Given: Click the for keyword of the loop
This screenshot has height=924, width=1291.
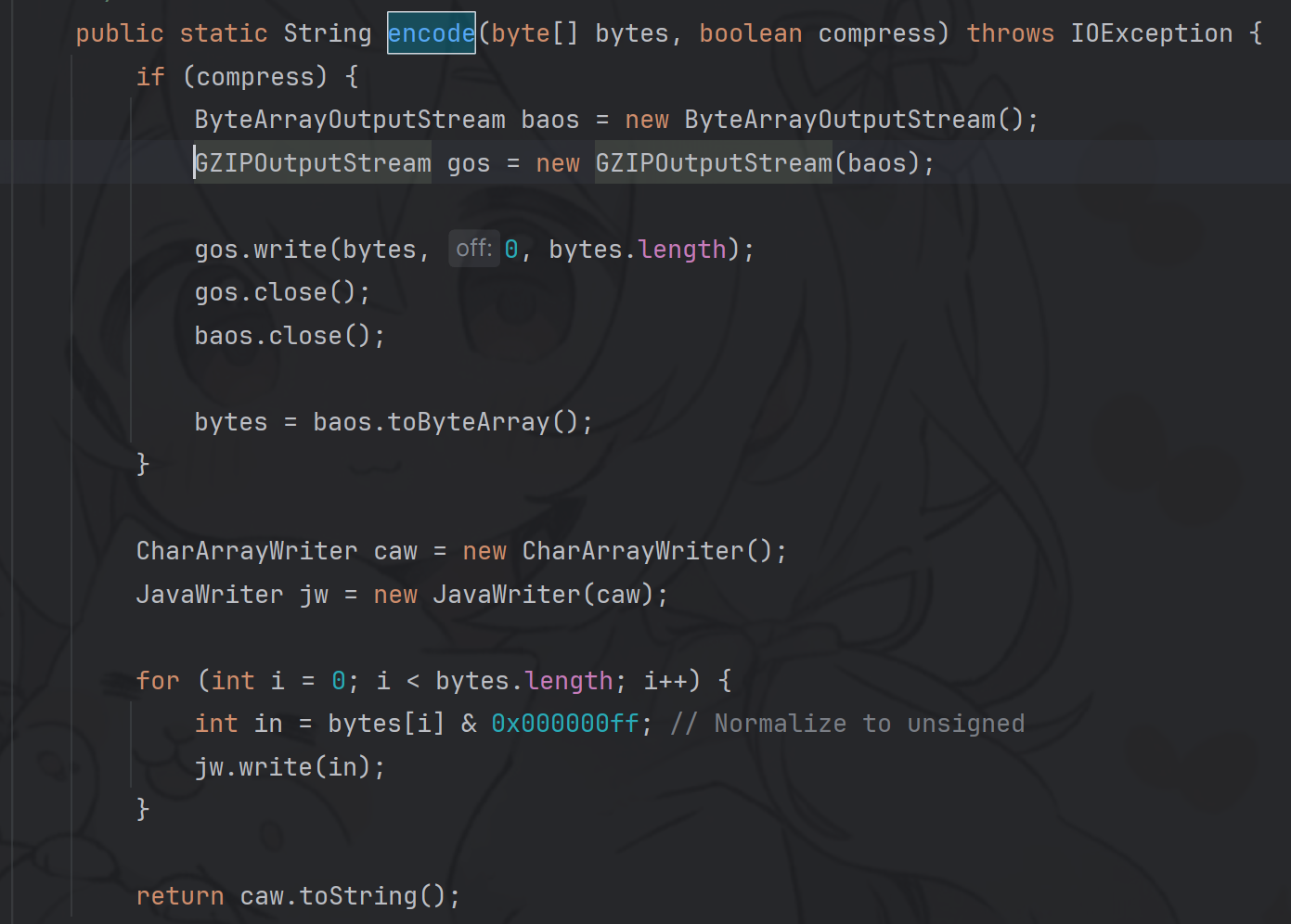Looking at the screenshot, I should pyautogui.click(x=158, y=681).
